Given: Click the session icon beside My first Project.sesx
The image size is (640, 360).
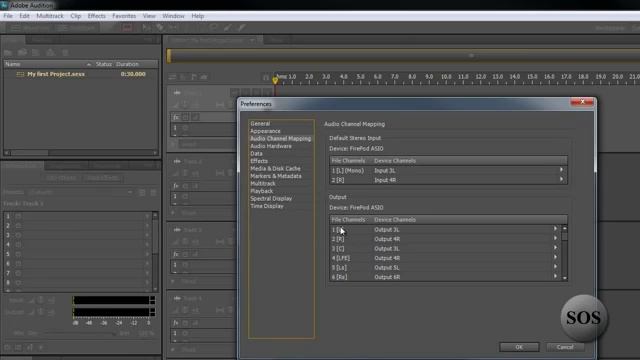Looking at the screenshot, I should pos(20,74).
